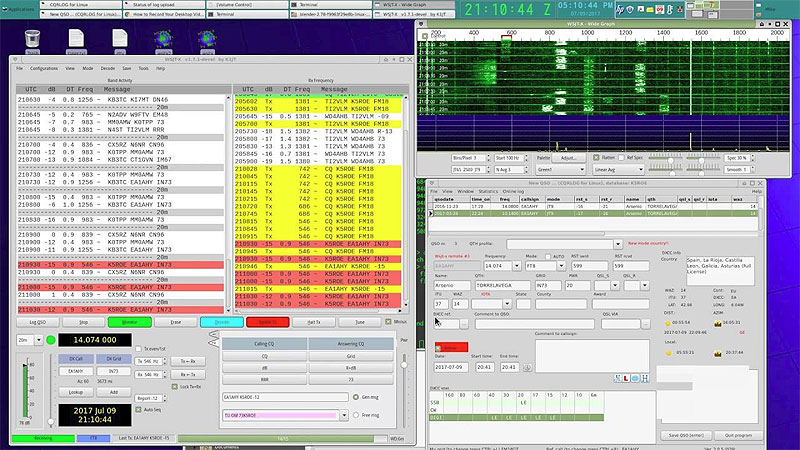Viewport: 800px width, 450px height.
Task: Open the Online log menu in CQRLOG
Action: click(x=513, y=191)
